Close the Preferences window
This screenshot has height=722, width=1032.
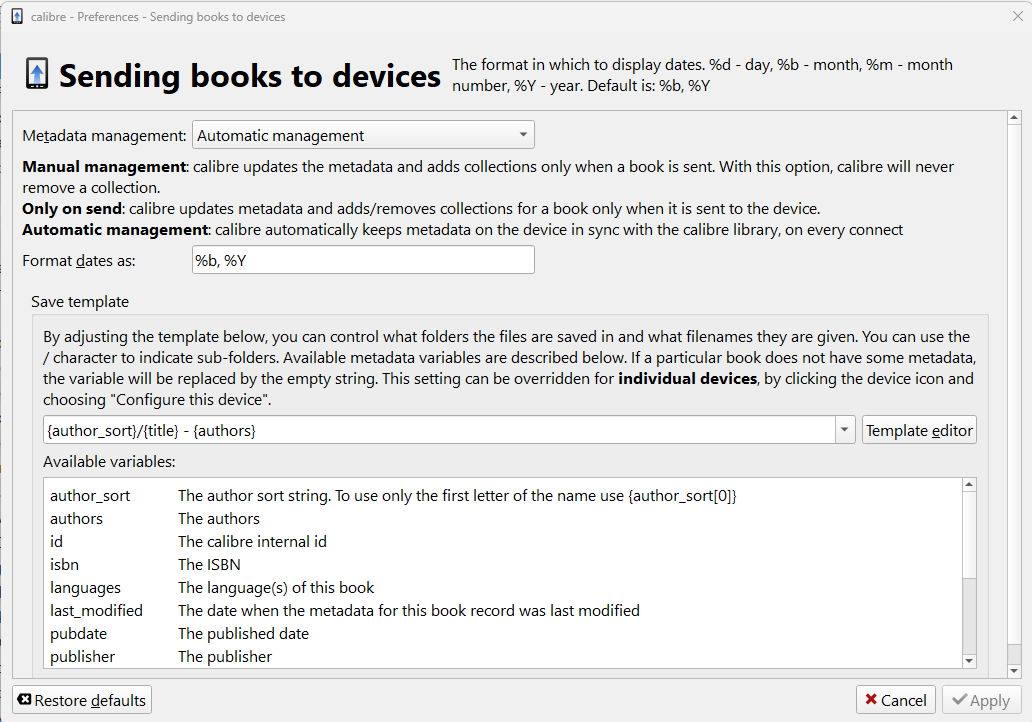click(1018, 16)
